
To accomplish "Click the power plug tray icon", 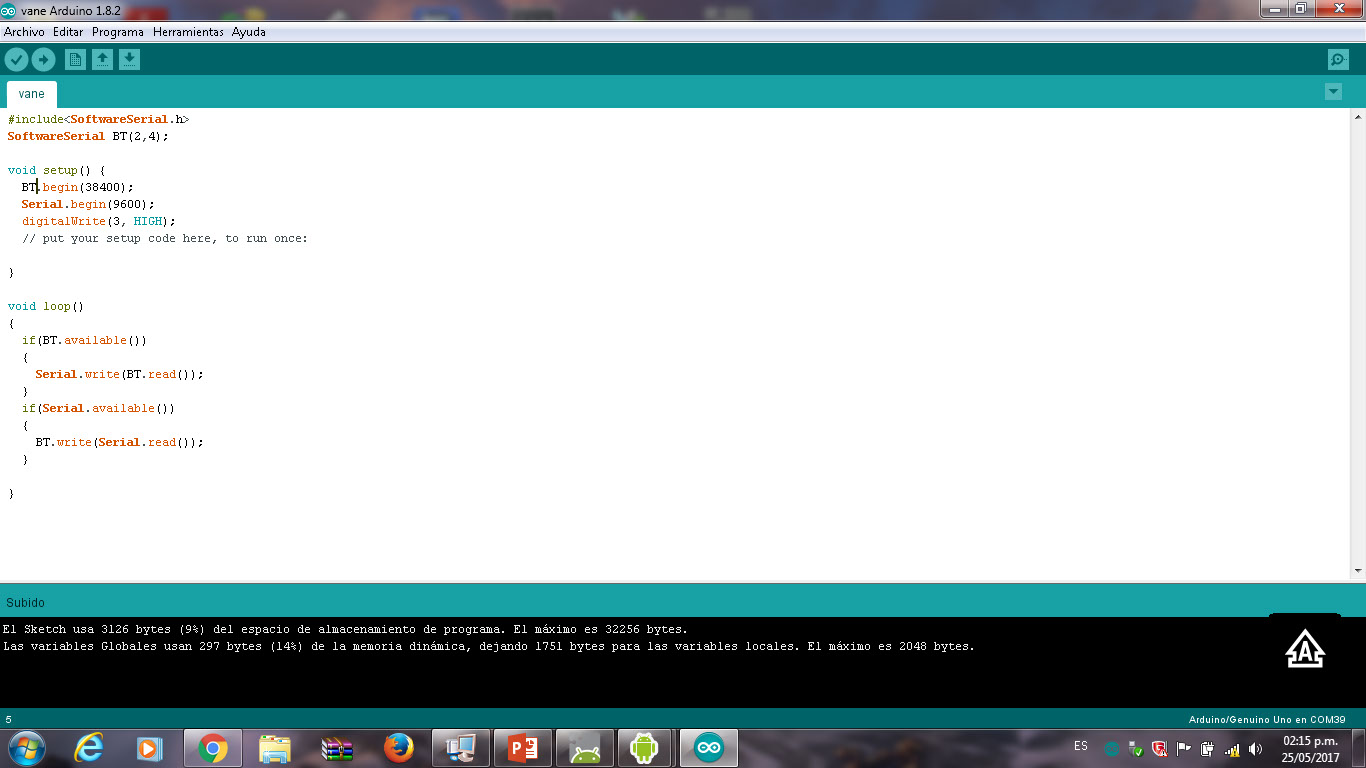I will pos(1208,749).
